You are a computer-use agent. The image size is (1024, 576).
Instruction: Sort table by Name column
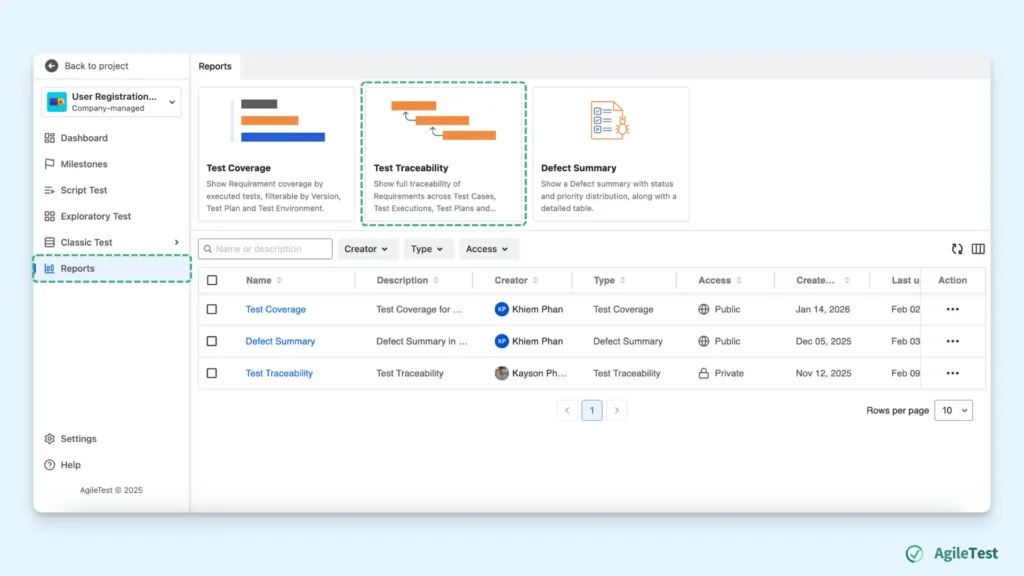[x=280, y=280]
